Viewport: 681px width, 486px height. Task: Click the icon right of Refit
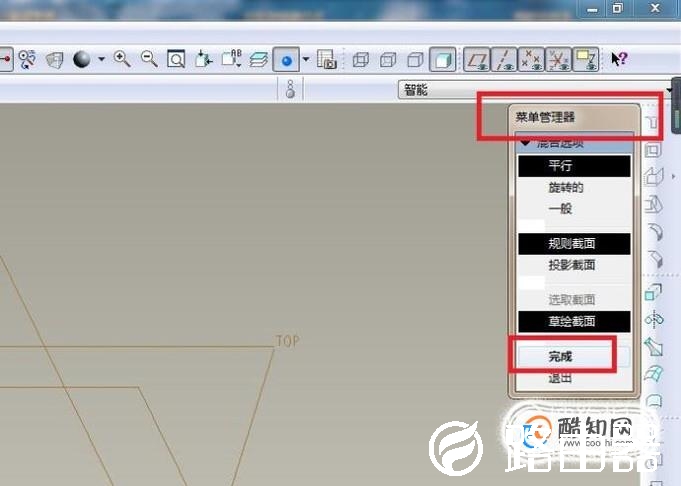[x=203, y=59]
